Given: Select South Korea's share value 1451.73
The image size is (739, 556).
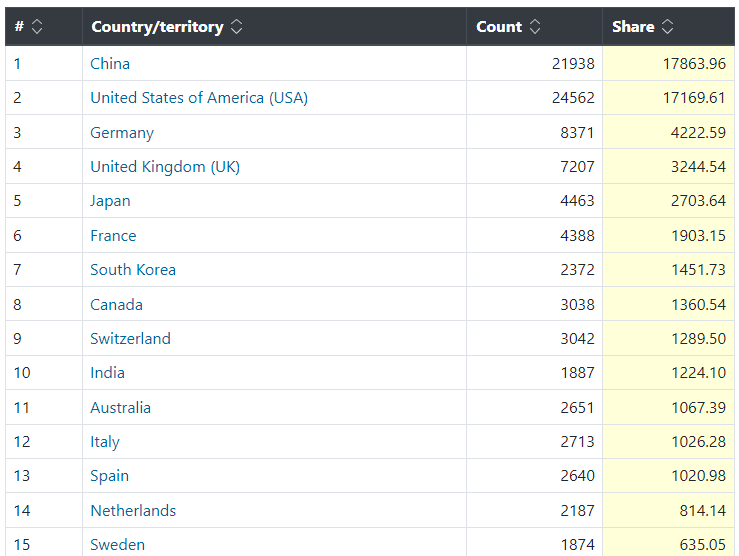Looking at the screenshot, I should coord(698,270).
